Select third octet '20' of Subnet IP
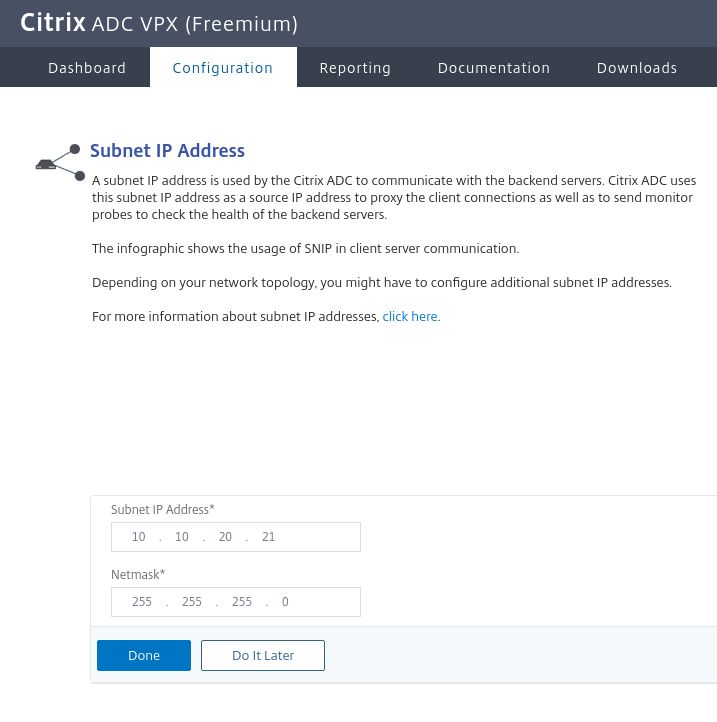The width and height of the screenshot is (717, 722). [225, 537]
